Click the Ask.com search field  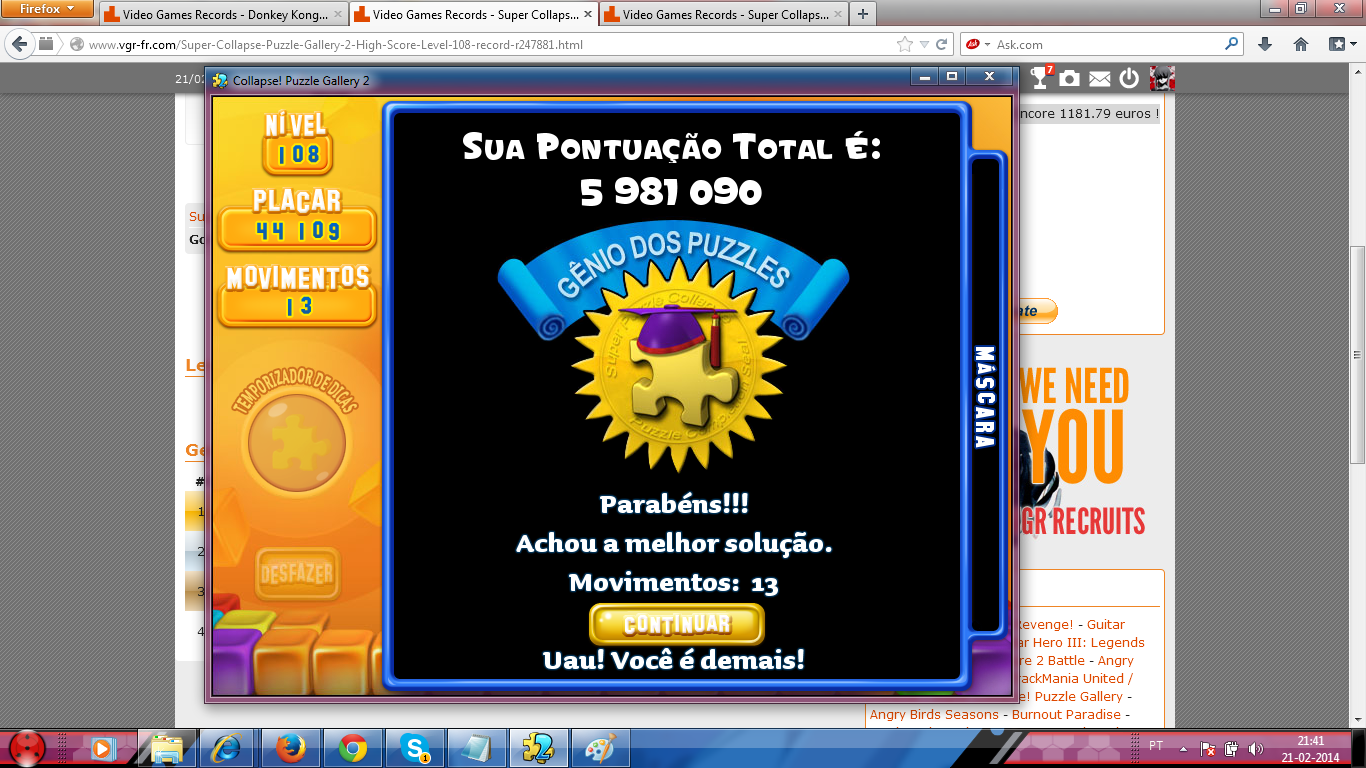[x=1105, y=45]
